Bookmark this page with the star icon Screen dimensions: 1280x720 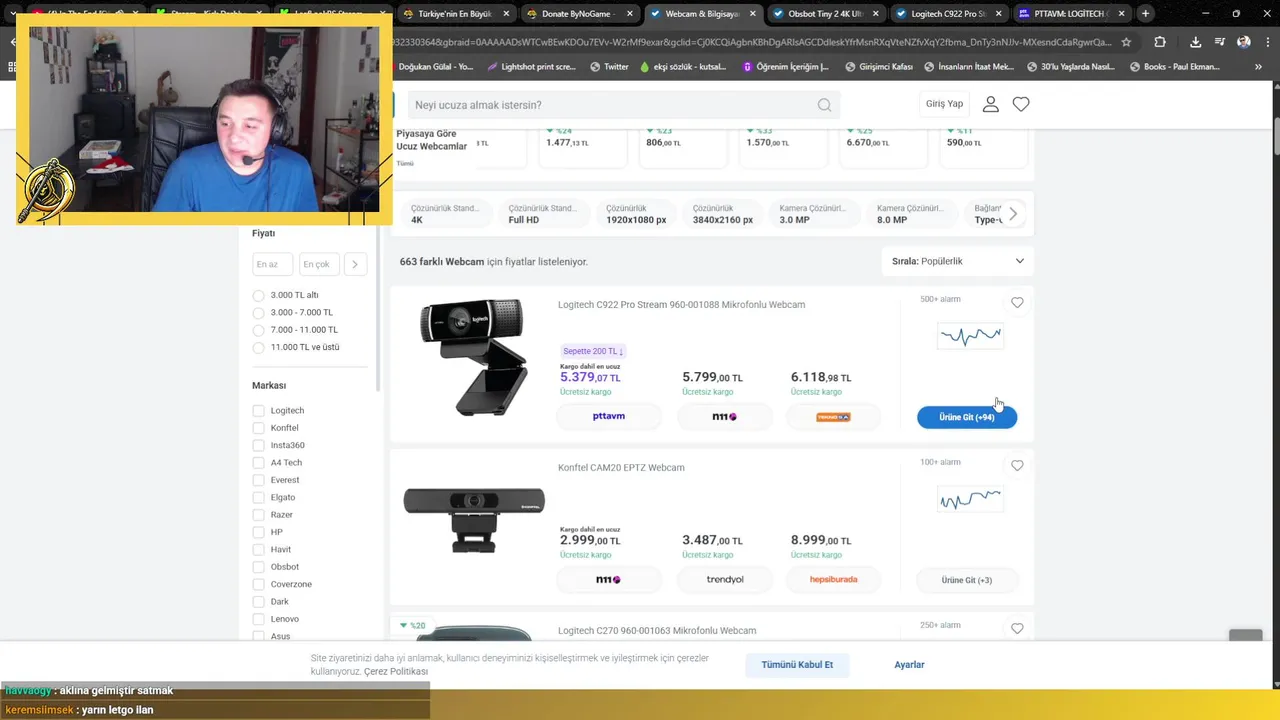pos(1126,42)
